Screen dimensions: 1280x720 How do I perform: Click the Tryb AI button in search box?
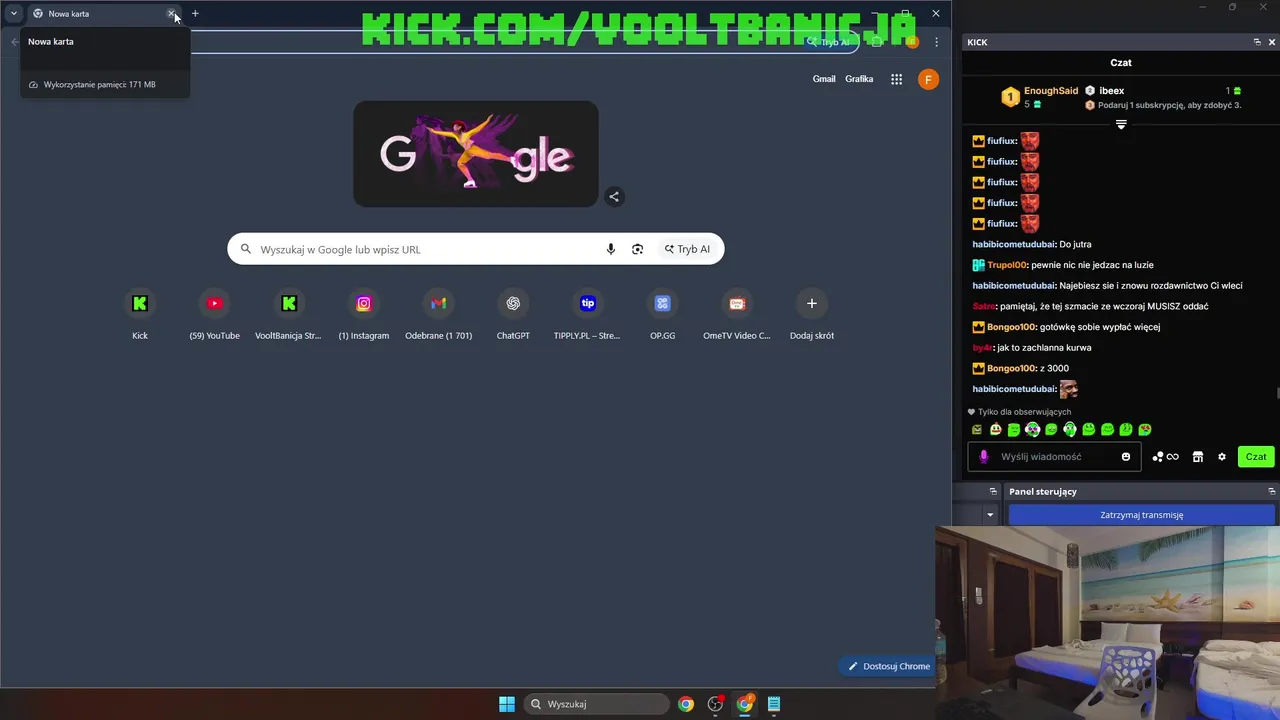[x=687, y=249]
